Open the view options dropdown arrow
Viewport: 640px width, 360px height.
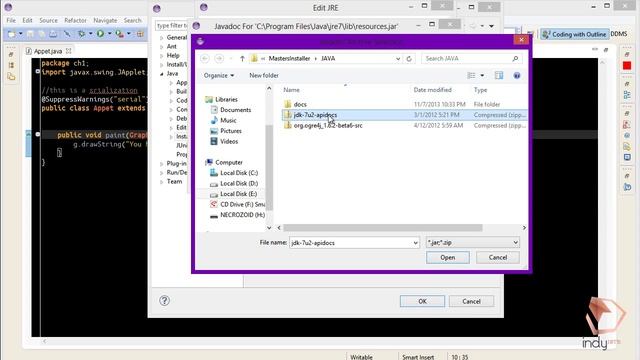pos(482,76)
